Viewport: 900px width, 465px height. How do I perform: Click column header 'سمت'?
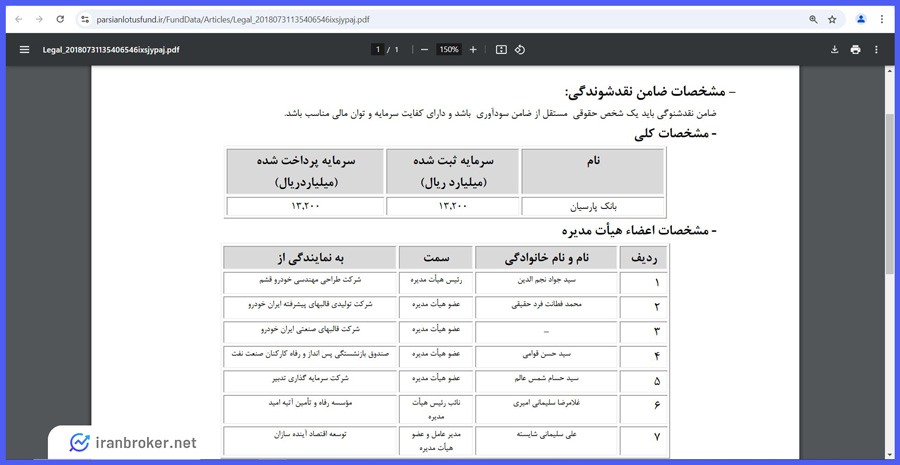(436, 258)
